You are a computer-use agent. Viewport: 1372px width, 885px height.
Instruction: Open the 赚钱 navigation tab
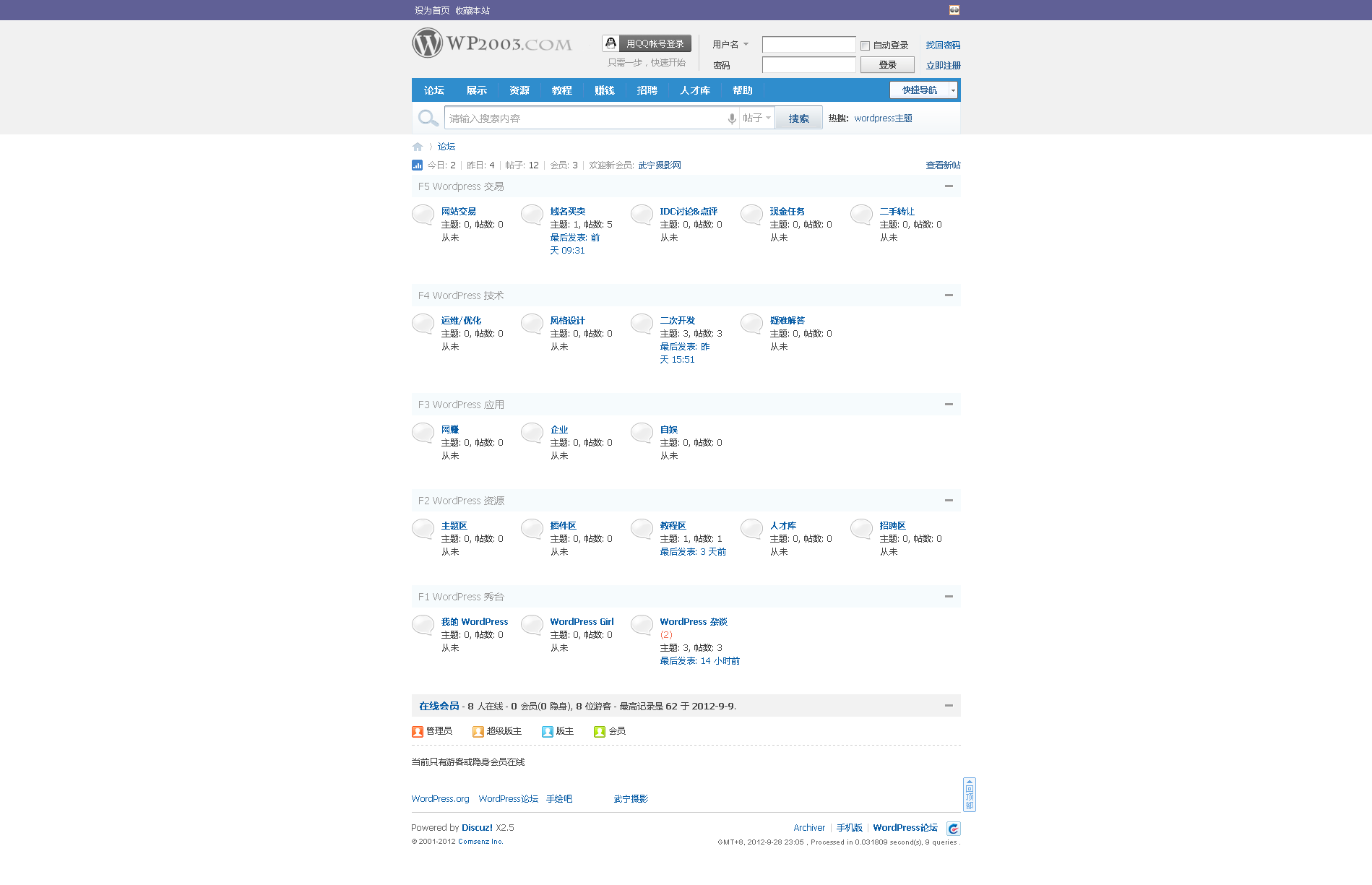(605, 90)
